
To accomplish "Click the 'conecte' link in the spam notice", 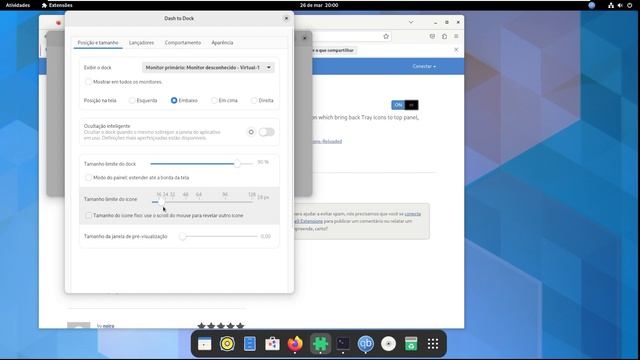I will point(413,214).
